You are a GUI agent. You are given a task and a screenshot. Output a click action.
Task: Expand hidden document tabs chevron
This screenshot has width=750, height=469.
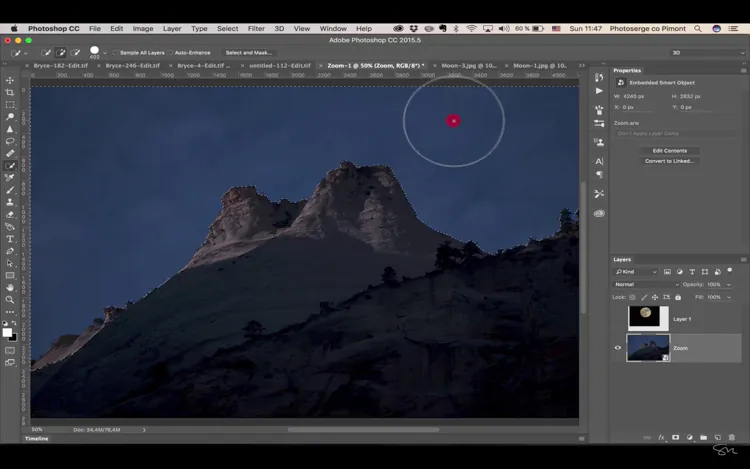pyautogui.click(x=582, y=65)
